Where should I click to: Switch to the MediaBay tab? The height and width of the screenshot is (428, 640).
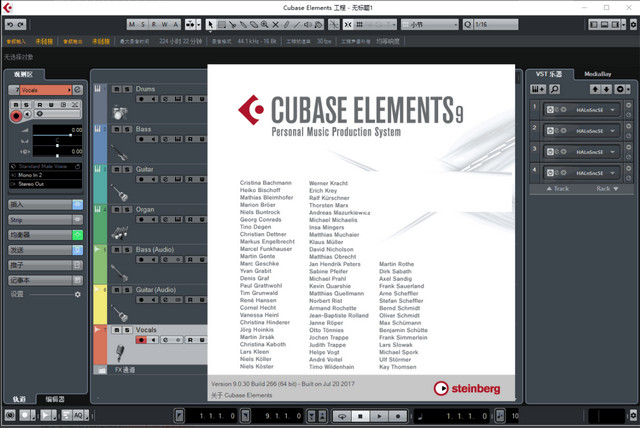click(598, 74)
